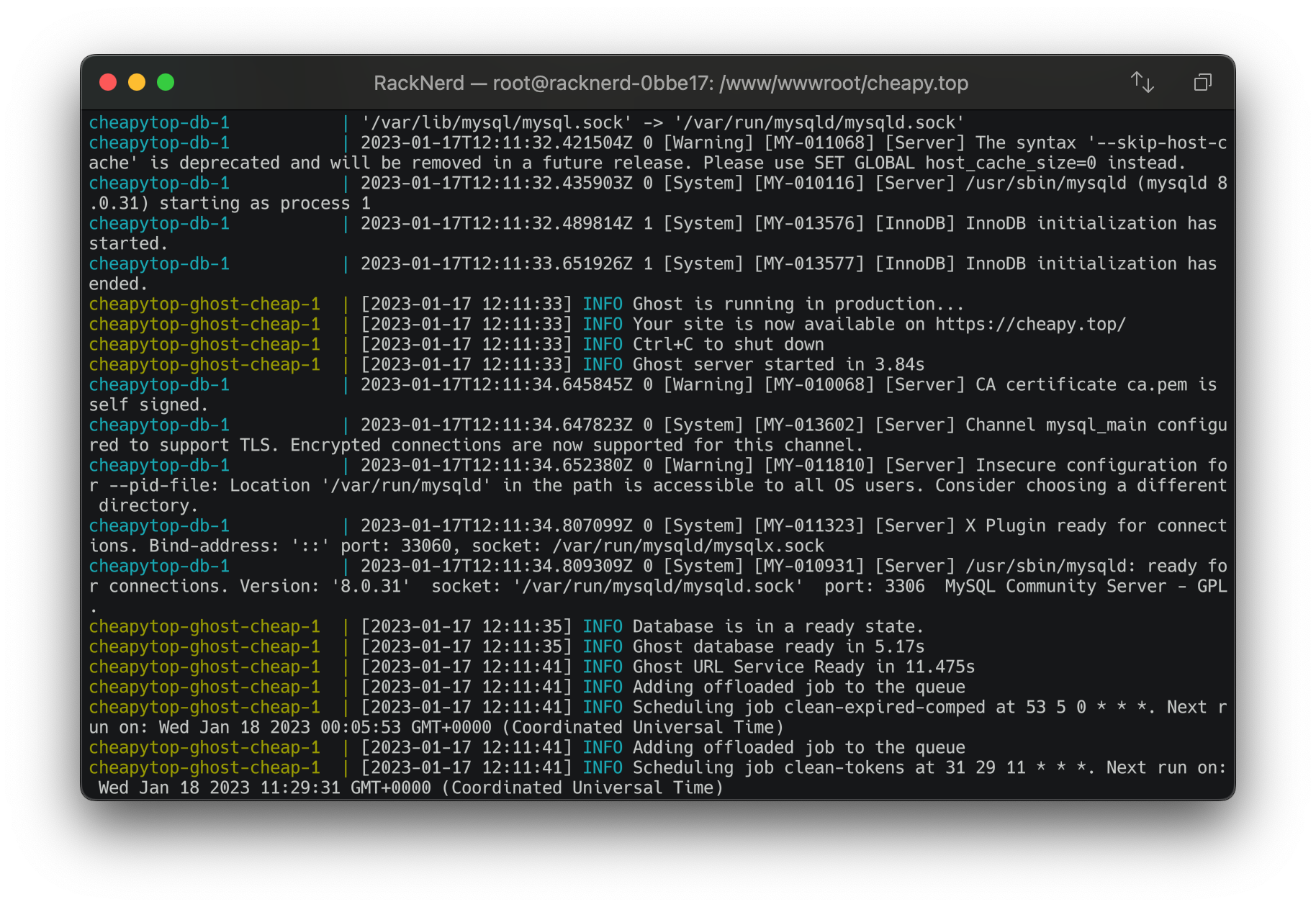
Task: Click the 'clean-expired-comped' job name text
Action: [885, 707]
